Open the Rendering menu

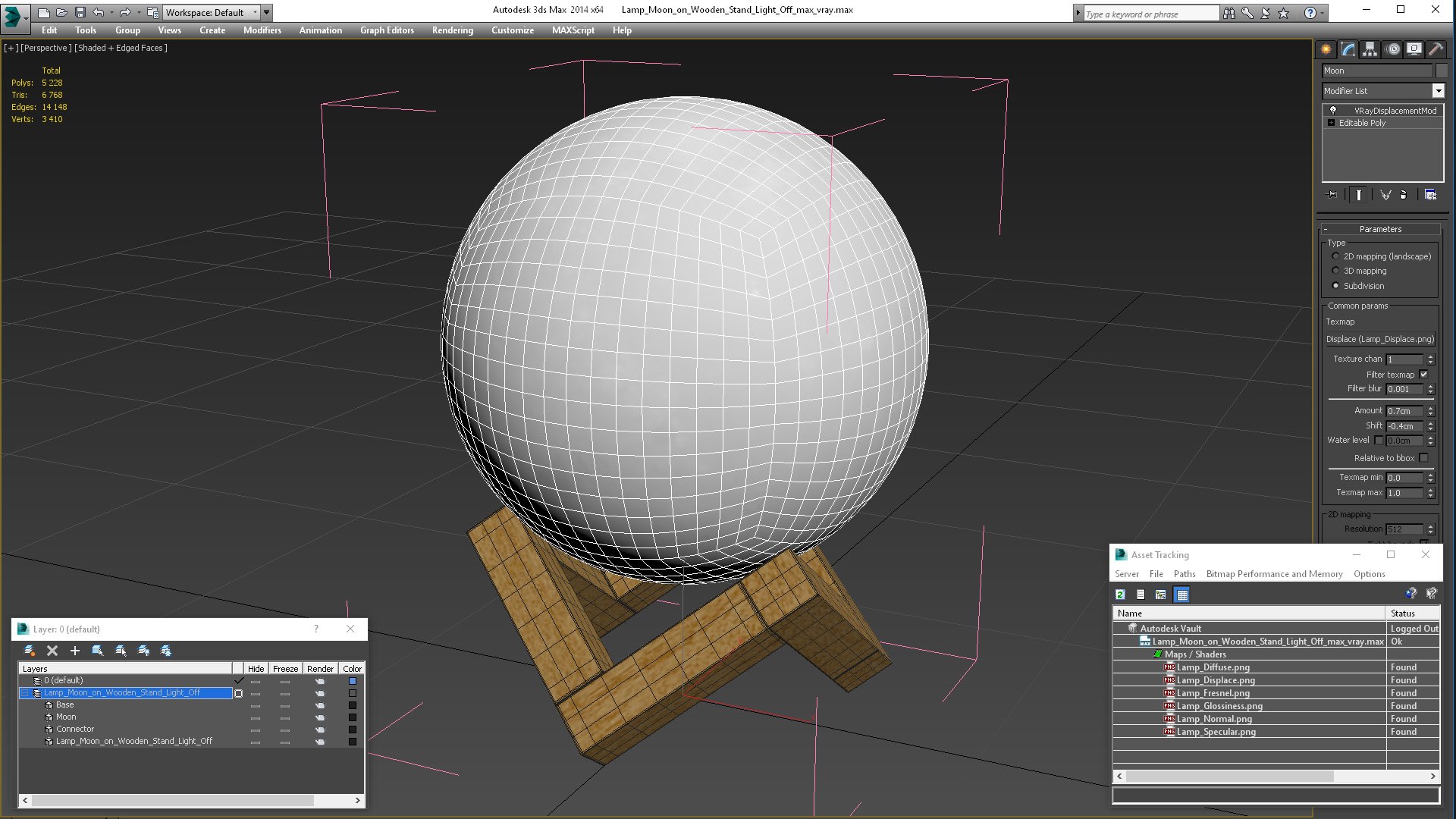pos(453,30)
